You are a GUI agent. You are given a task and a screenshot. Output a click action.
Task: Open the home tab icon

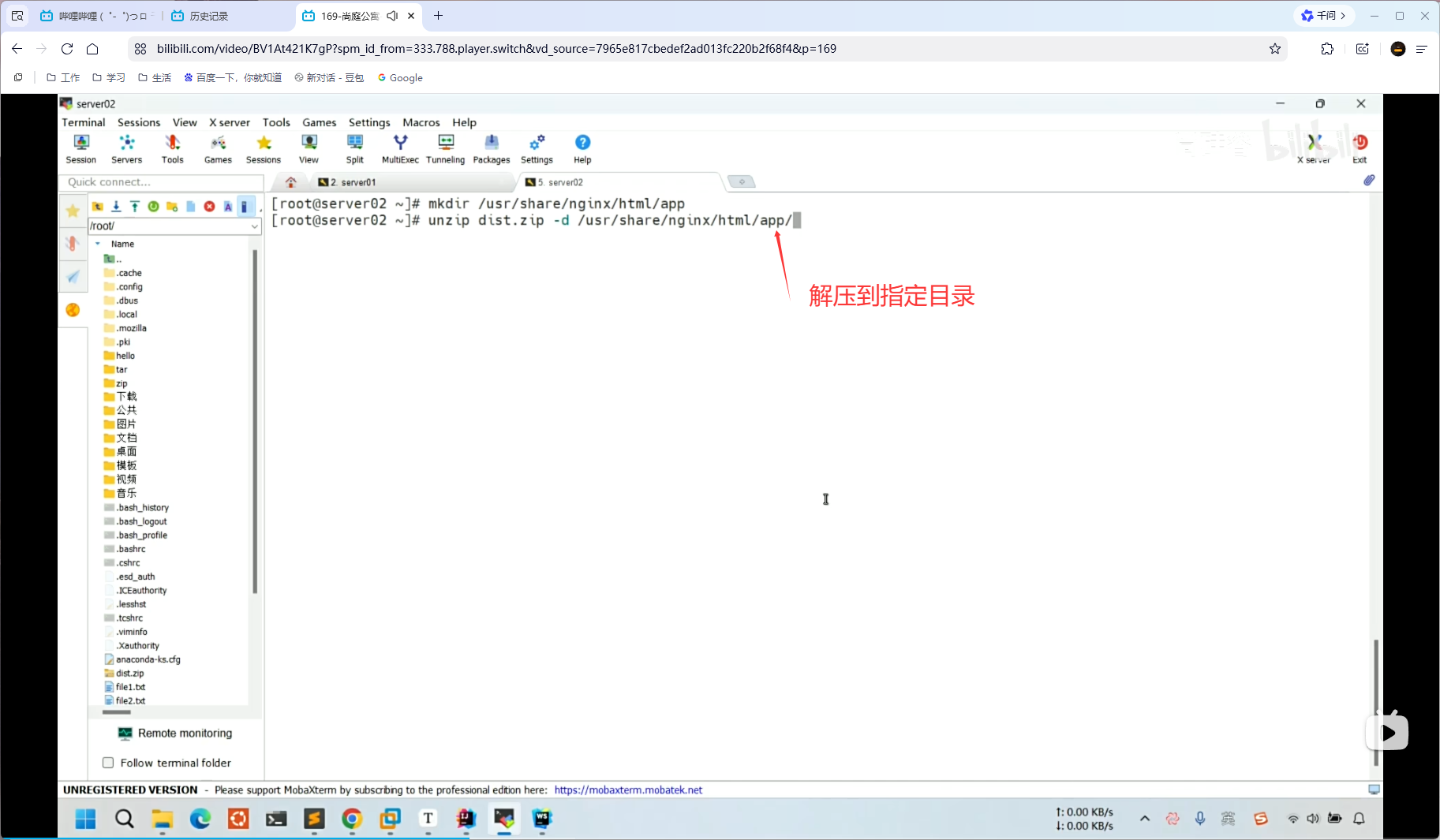click(290, 182)
